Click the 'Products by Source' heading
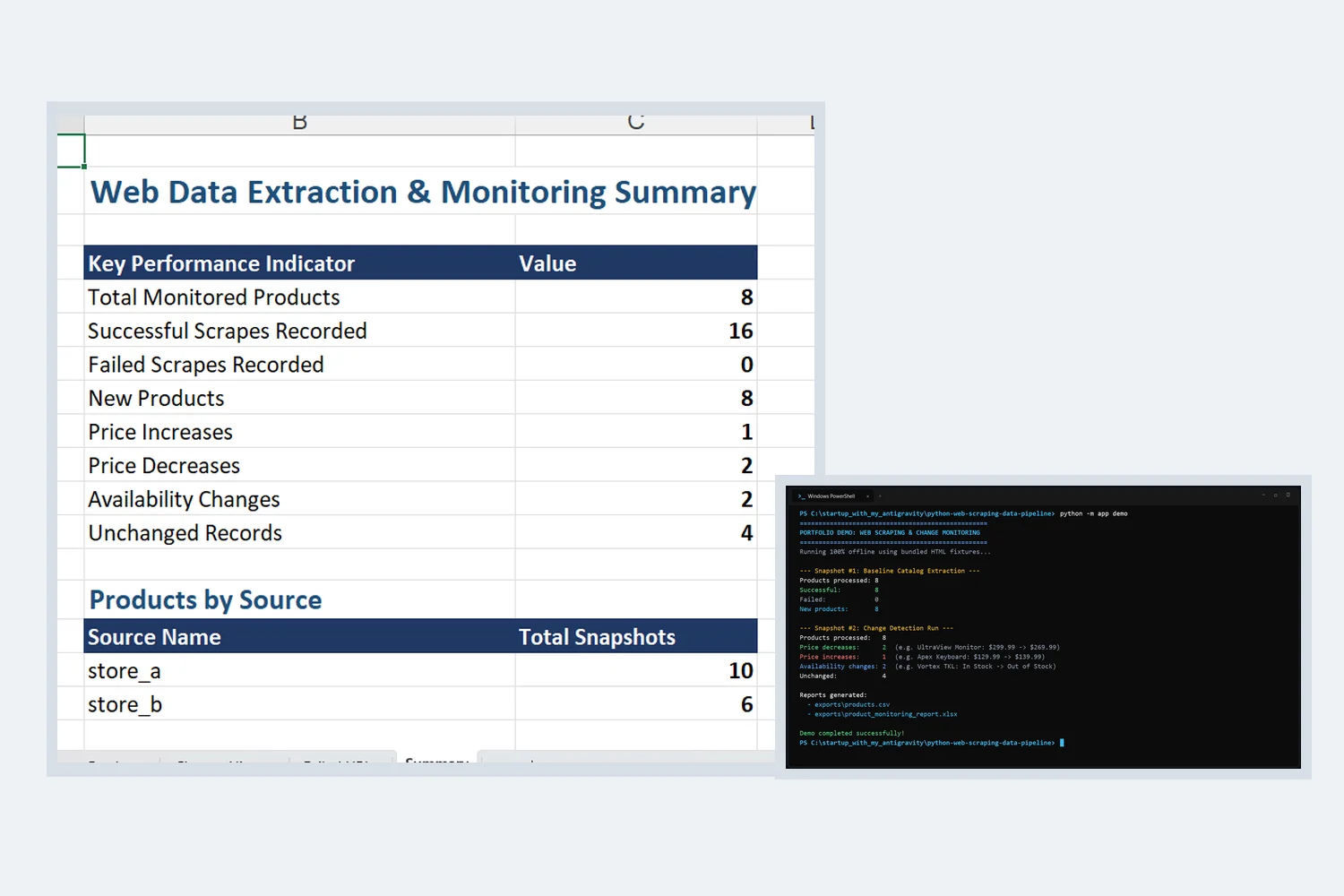 (x=205, y=600)
